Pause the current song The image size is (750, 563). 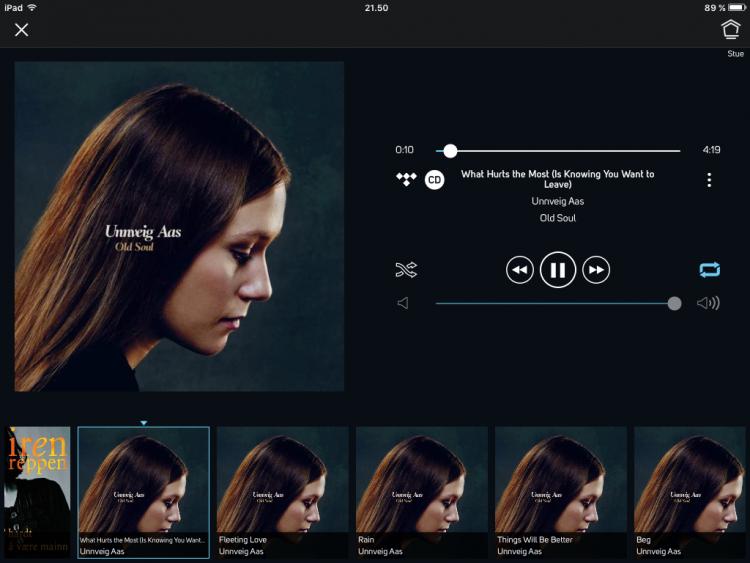(558, 270)
